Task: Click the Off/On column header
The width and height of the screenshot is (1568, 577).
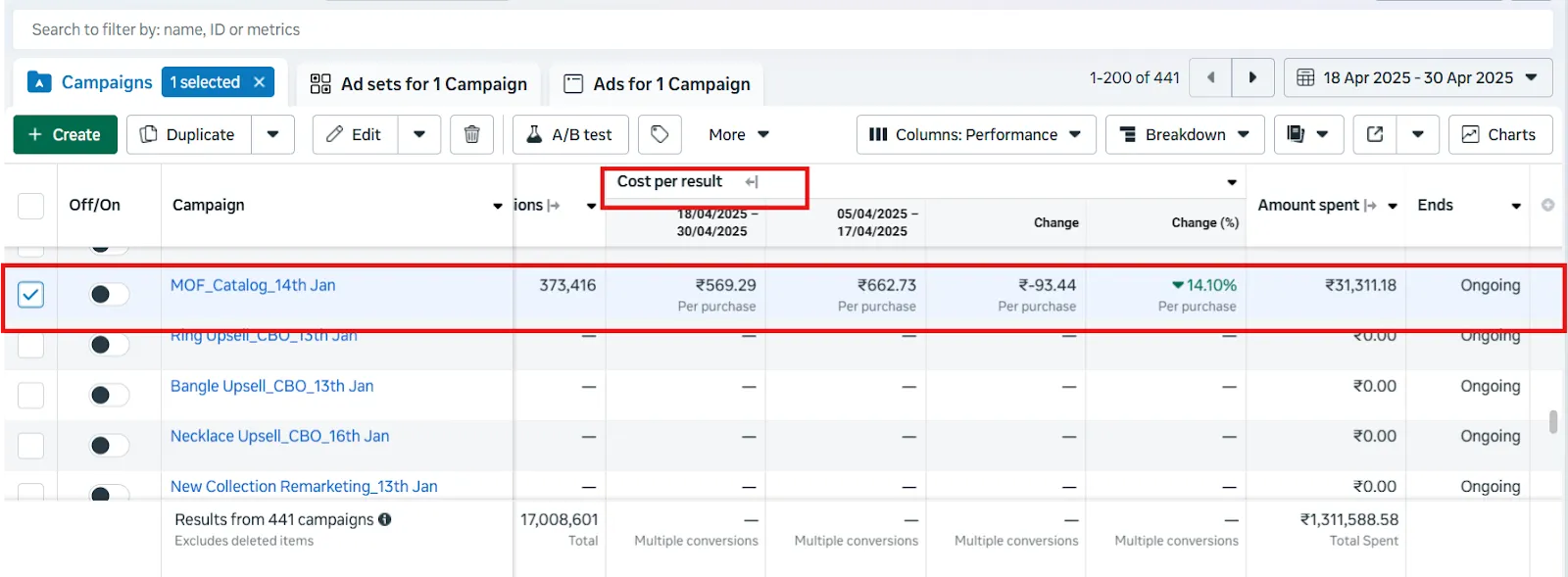Action: [x=94, y=205]
